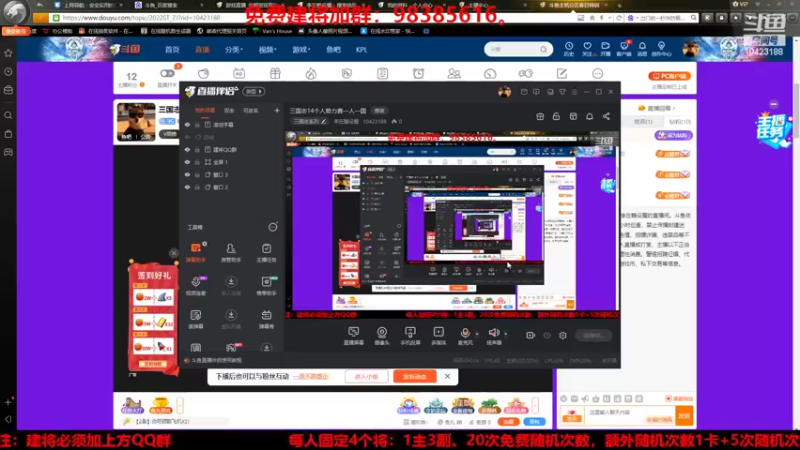The width and height of the screenshot is (800, 450).
Task: Click the start streaming button
Action: point(593,335)
